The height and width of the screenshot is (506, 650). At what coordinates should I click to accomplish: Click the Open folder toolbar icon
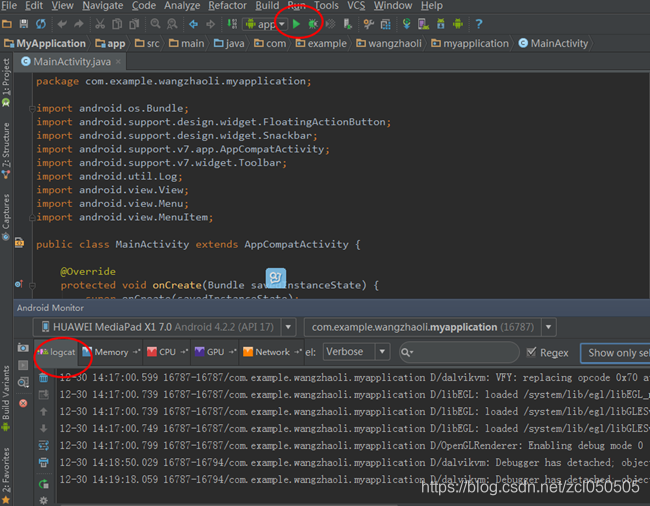pyautogui.click(x=7, y=24)
